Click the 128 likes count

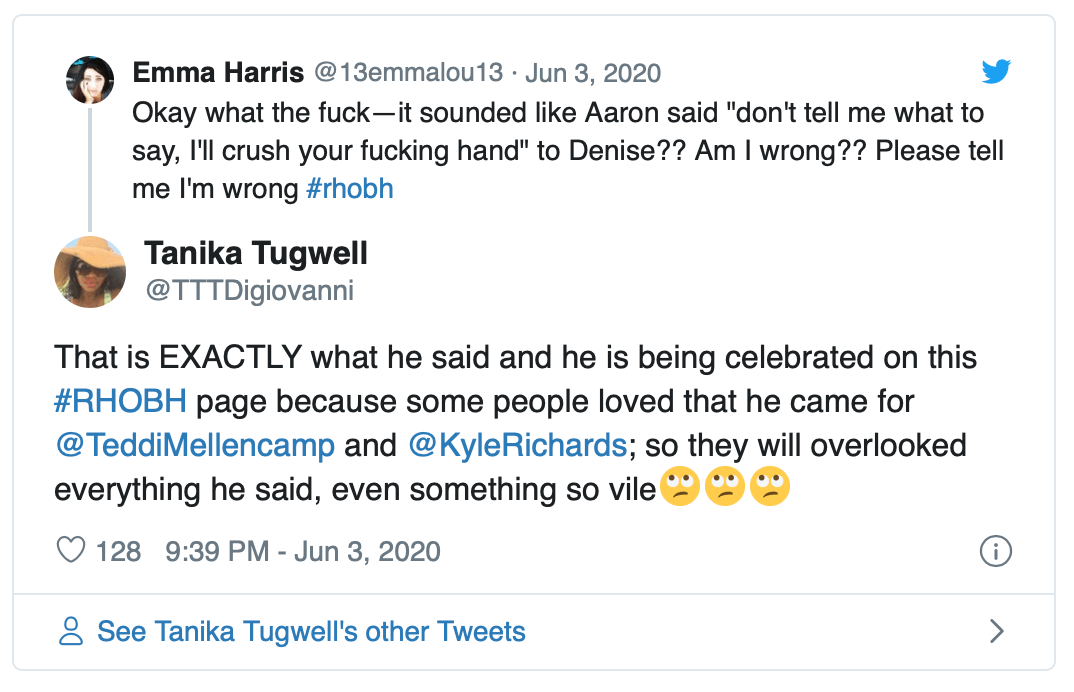click(118, 551)
